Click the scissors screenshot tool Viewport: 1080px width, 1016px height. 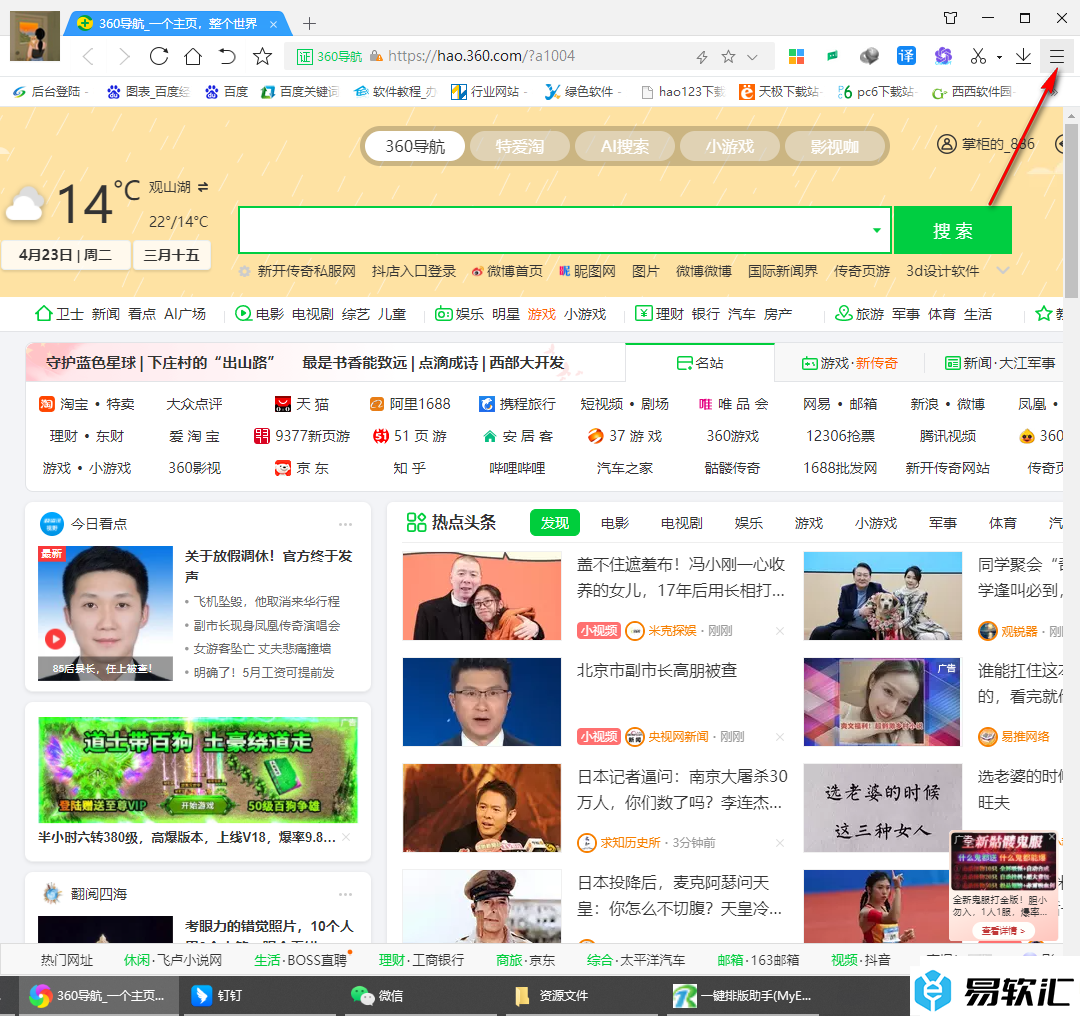[978, 56]
